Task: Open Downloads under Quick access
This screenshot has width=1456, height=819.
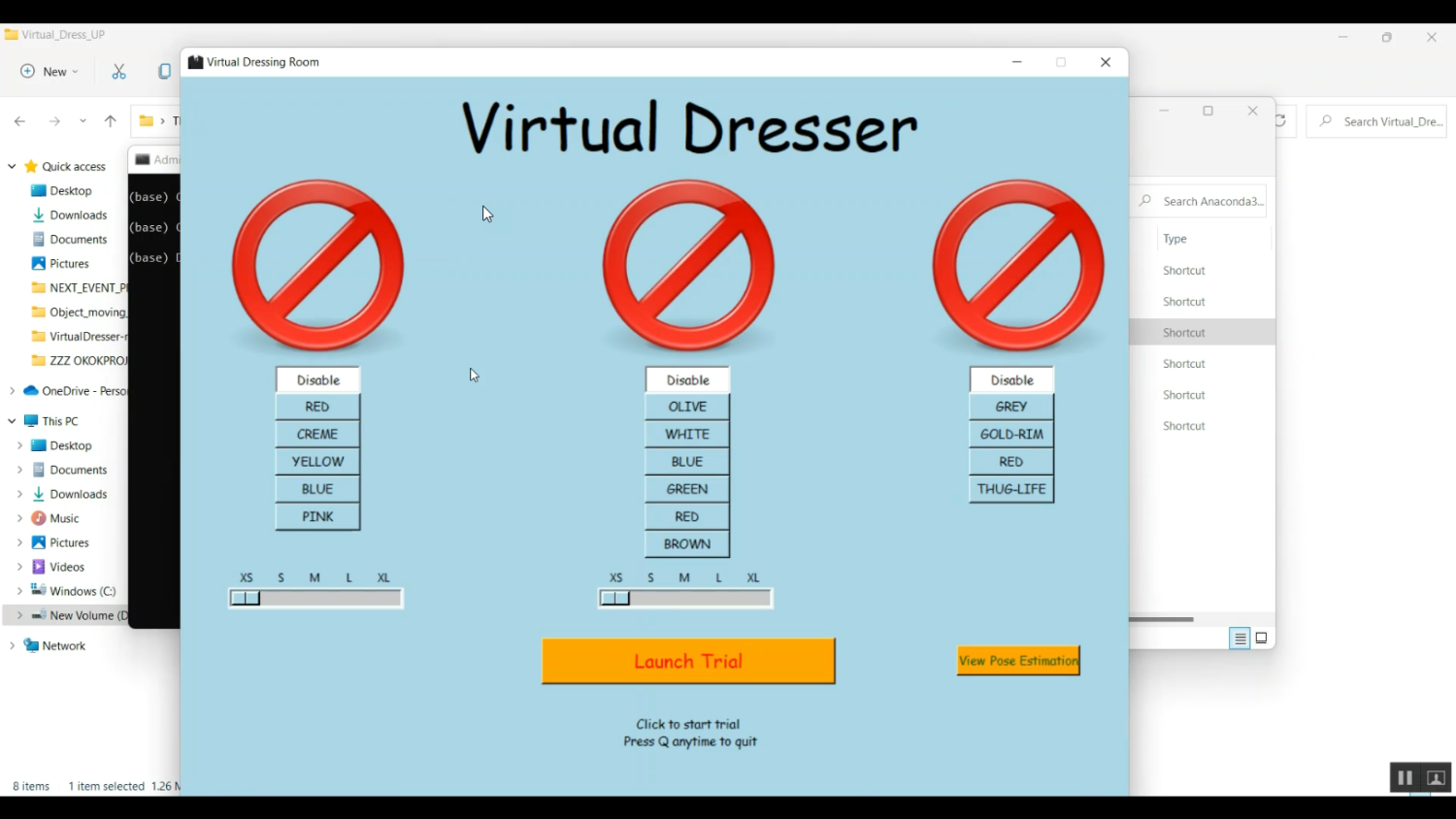Action: pos(78,215)
